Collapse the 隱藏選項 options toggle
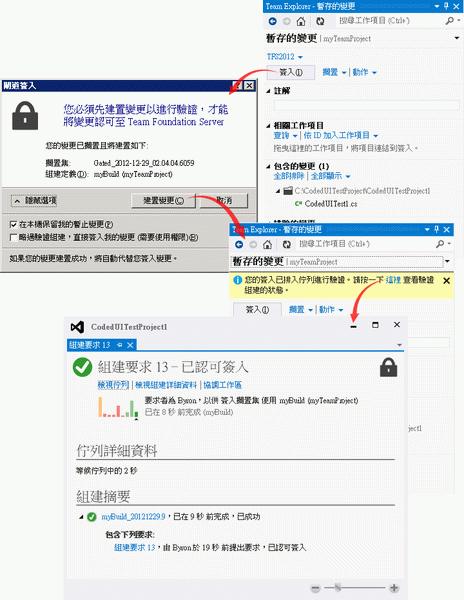The height and width of the screenshot is (600, 464). [34, 201]
